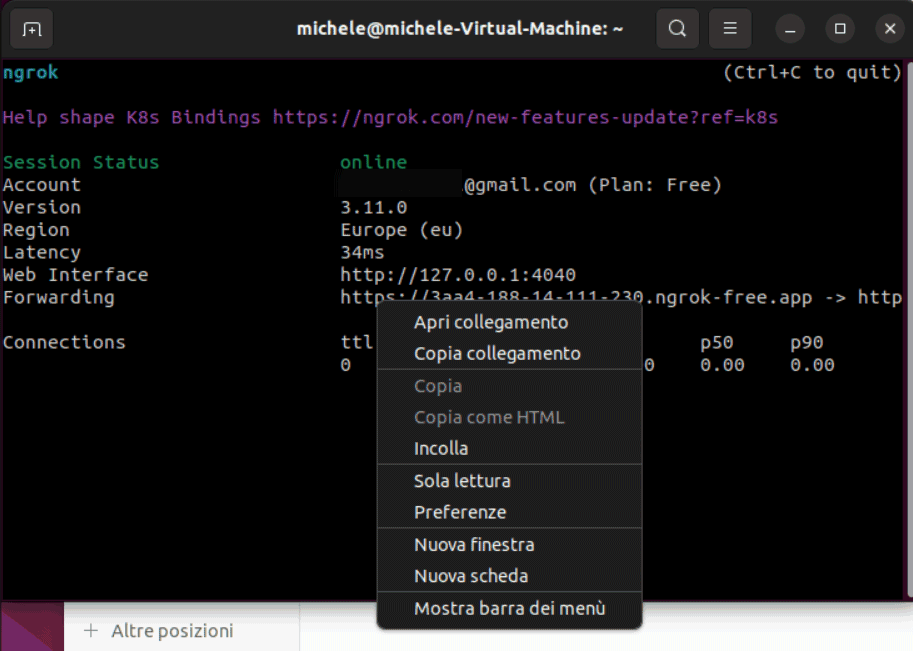The image size is (913, 651).
Task: Click the 'Connections' label
Action: (x=64, y=342)
